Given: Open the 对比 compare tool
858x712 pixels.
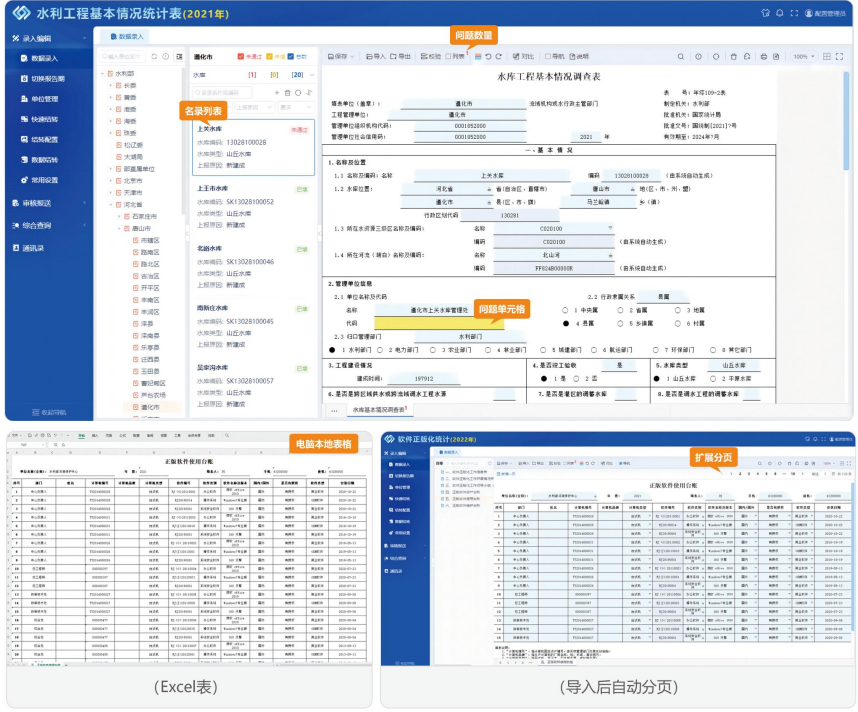Looking at the screenshot, I should pos(522,57).
